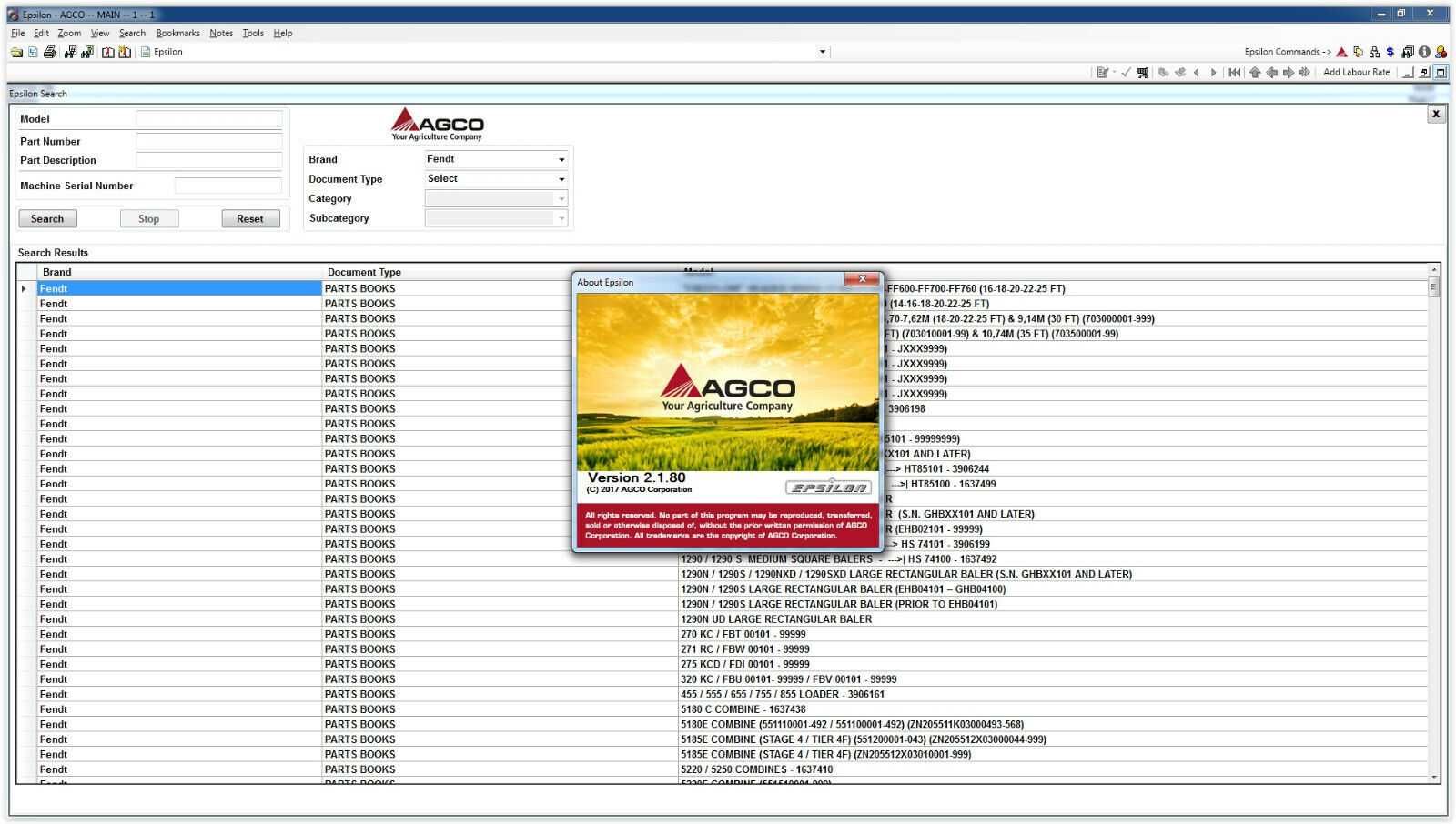This screenshot has width=1456, height=824.
Task: Click the left arrow navigation icon
Action: tap(1271, 72)
